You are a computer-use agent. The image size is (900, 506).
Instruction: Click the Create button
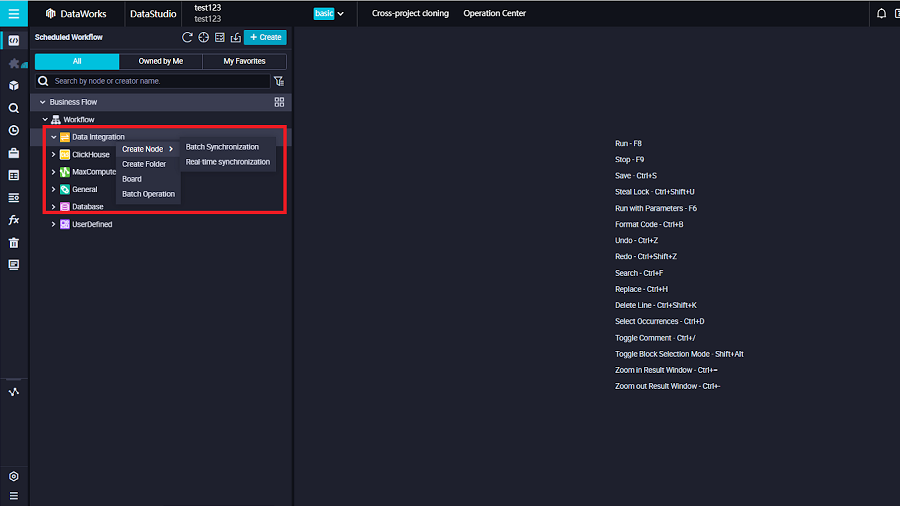pos(265,37)
